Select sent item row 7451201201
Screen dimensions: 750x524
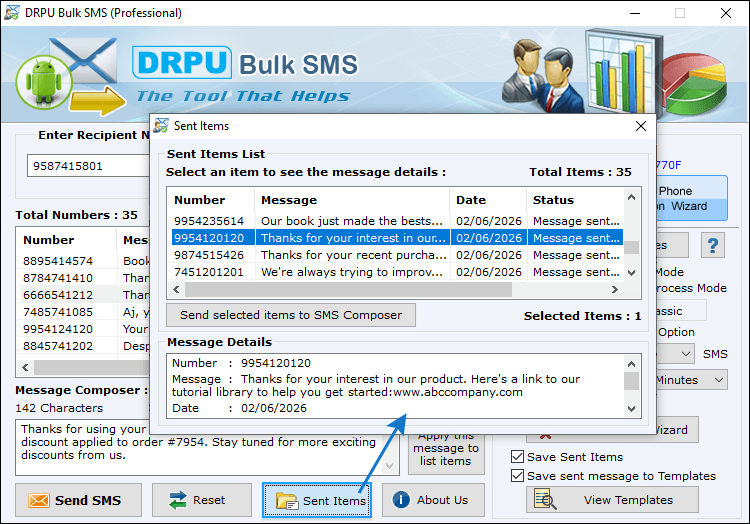(395, 272)
